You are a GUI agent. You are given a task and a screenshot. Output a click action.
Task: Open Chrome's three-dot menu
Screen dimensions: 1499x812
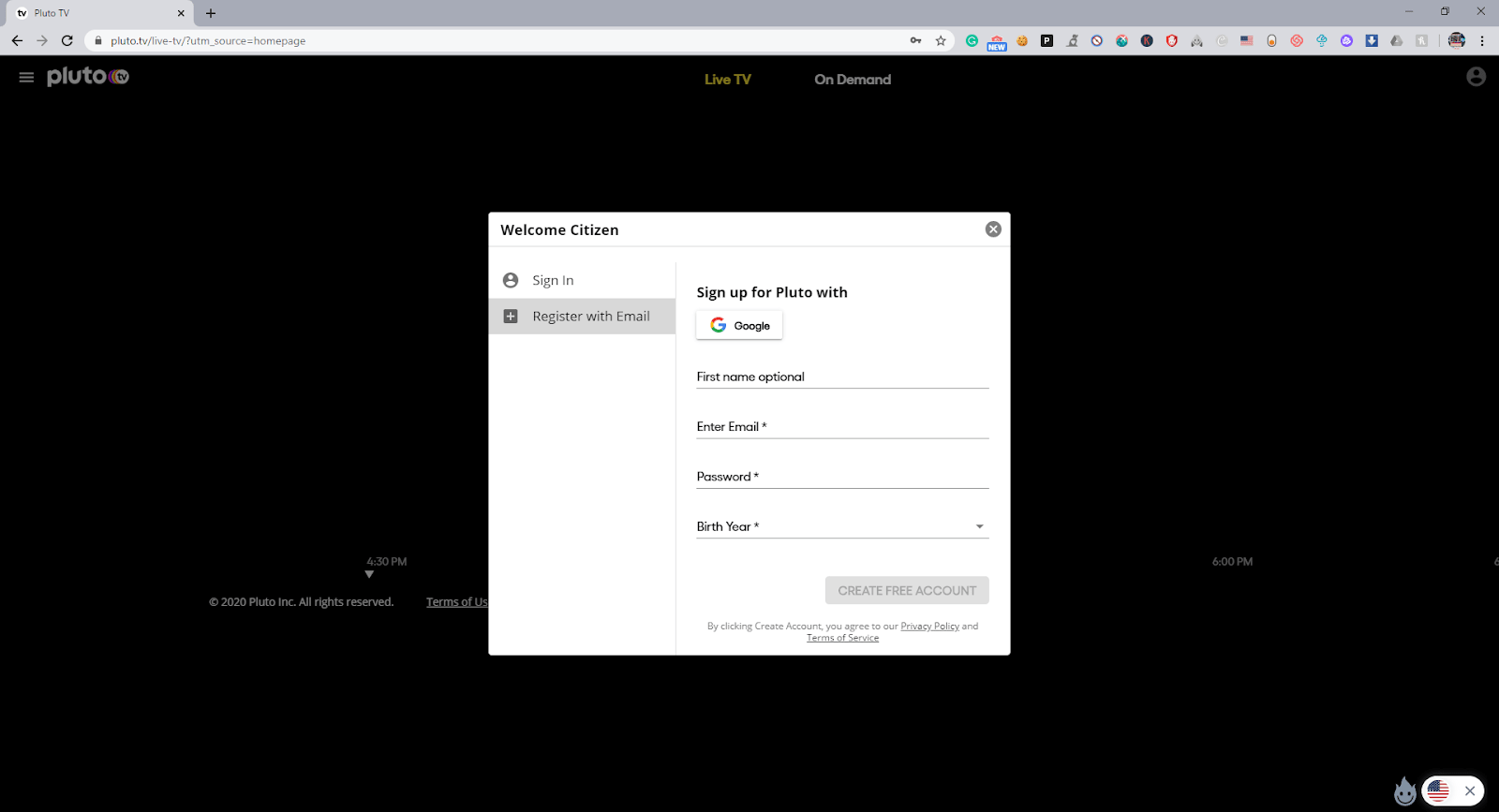1482,40
